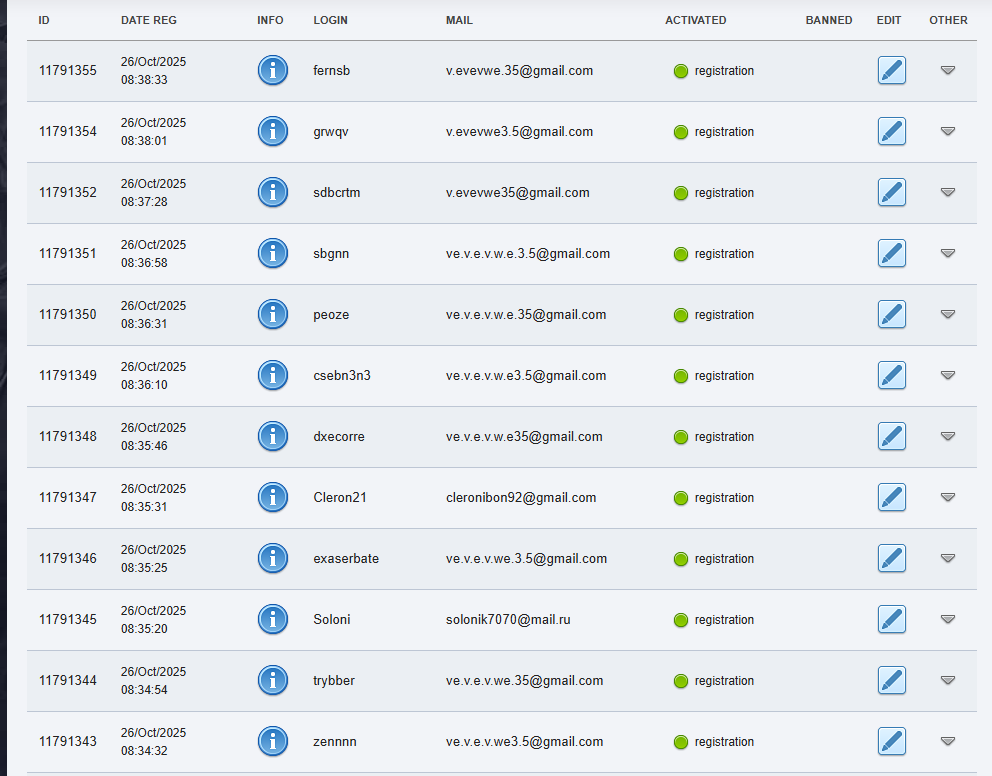The width and height of the screenshot is (992, 776).
Task: Select email ve.v.e.v.we3.5@gmail.com
Action: click(x=524, y=742)
